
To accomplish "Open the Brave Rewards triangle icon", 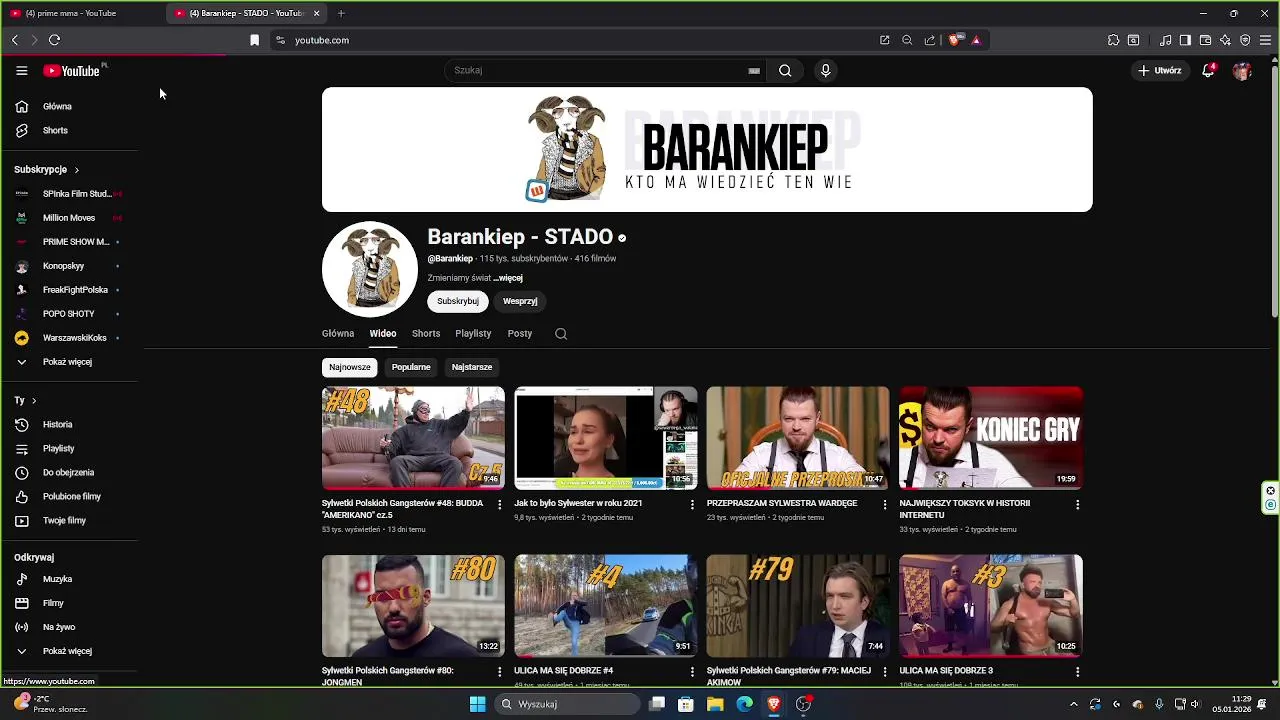I will click(x=976, y=40).
